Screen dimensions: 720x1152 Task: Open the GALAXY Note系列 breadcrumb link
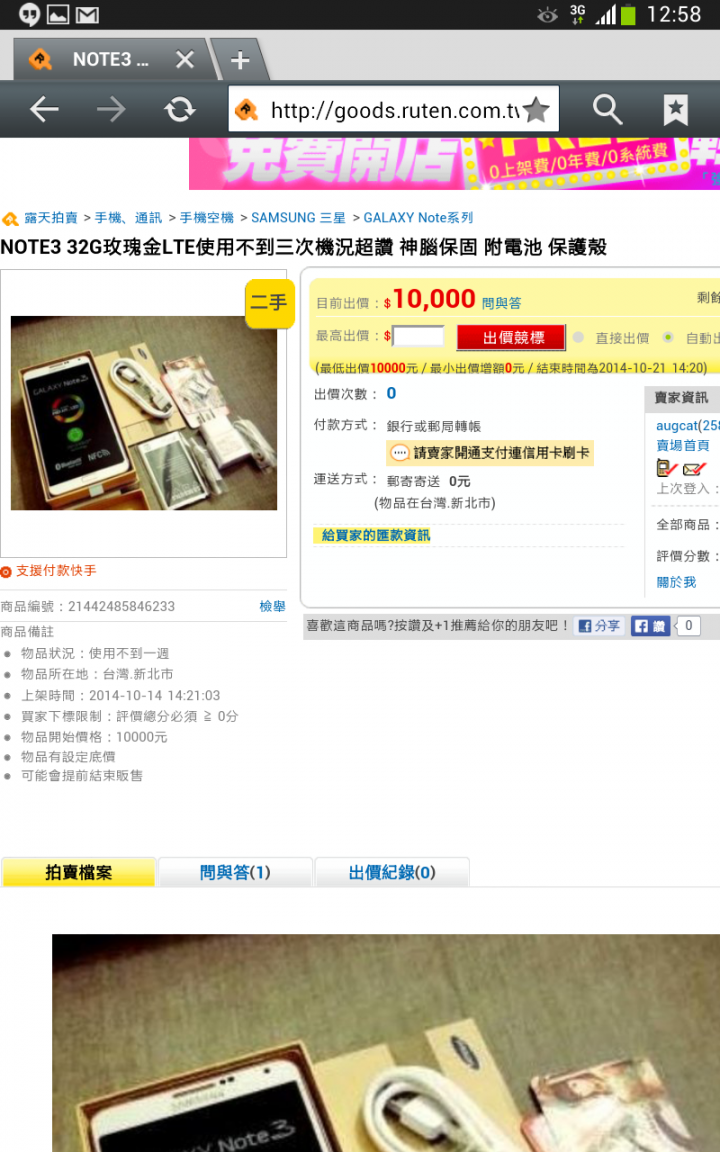[x=418, y=217]
